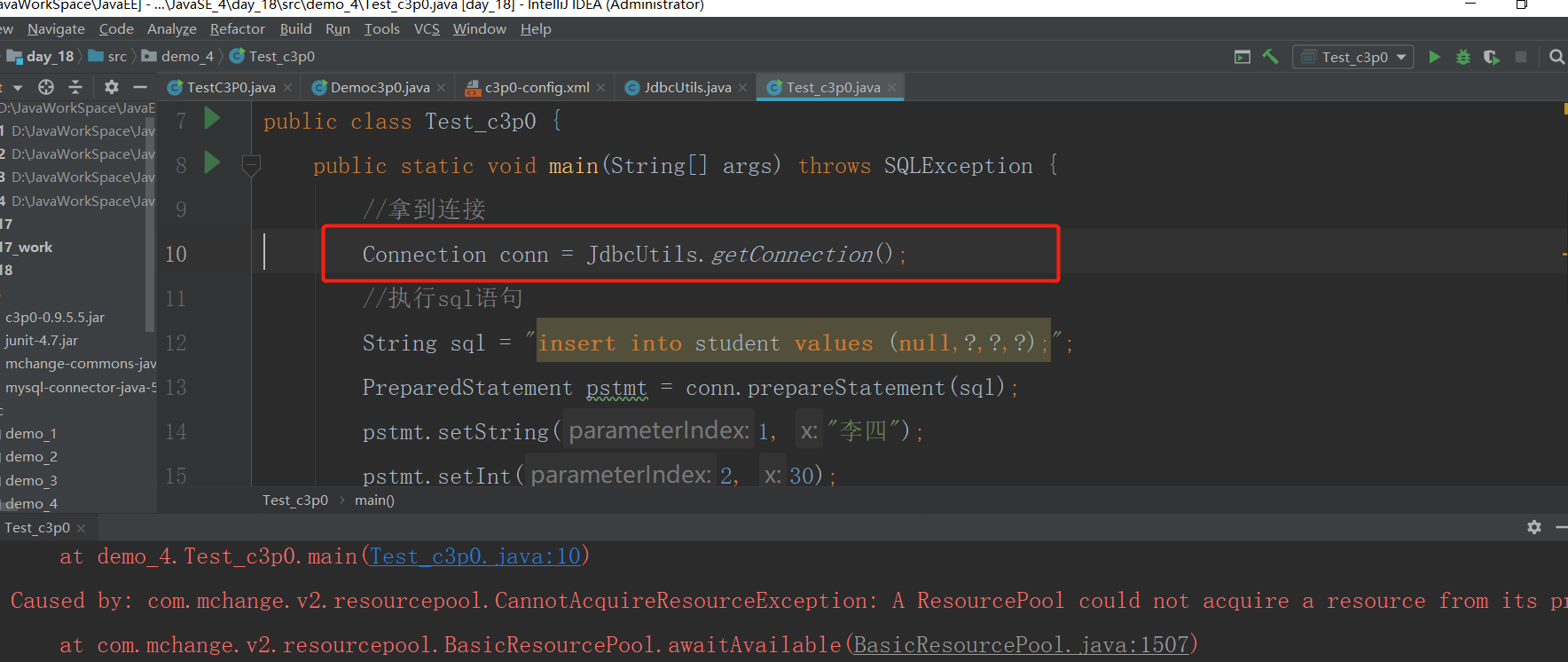The image size is (1568, 662).
Task: Click Test_c3p0 class in navigation bar
Action: [272, 57]
